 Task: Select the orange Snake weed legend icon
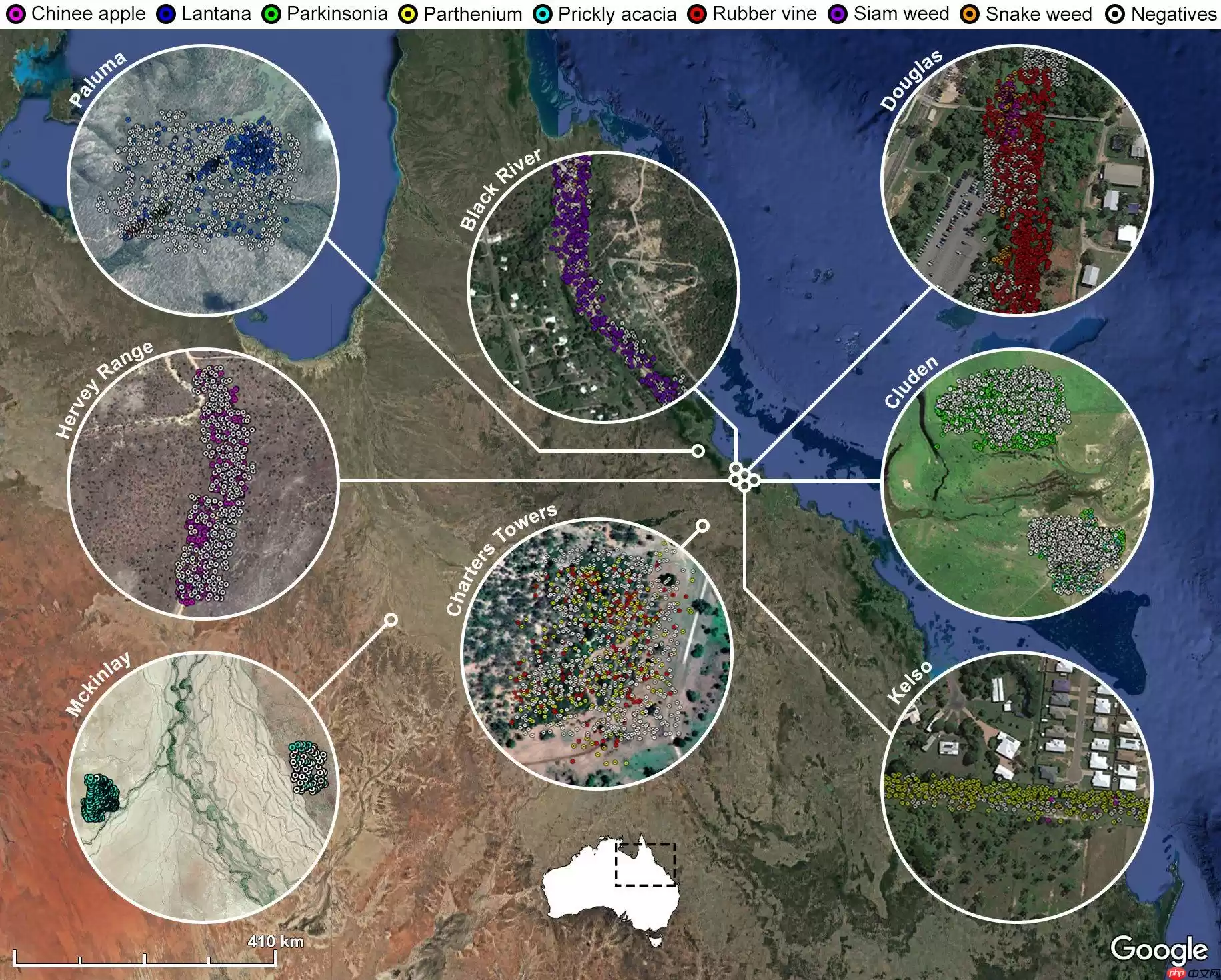(970, 14)
